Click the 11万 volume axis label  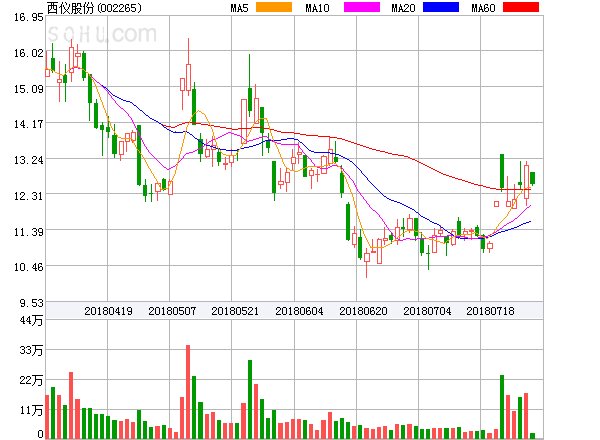(31, 410)
